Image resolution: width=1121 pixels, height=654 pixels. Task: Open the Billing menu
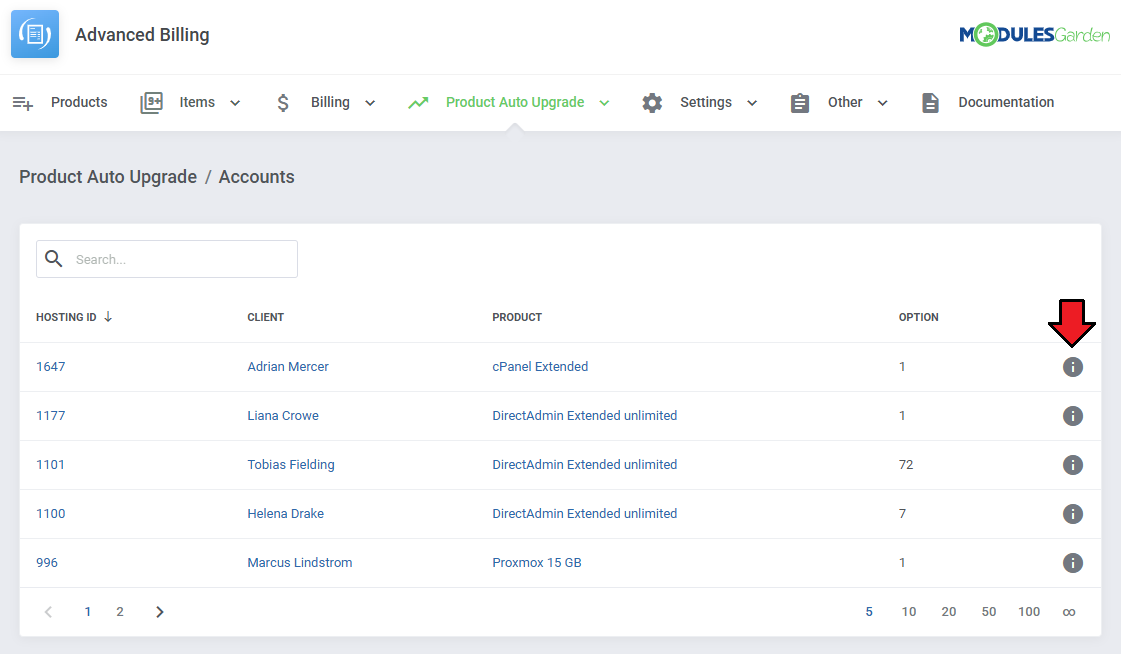point(330,102)
